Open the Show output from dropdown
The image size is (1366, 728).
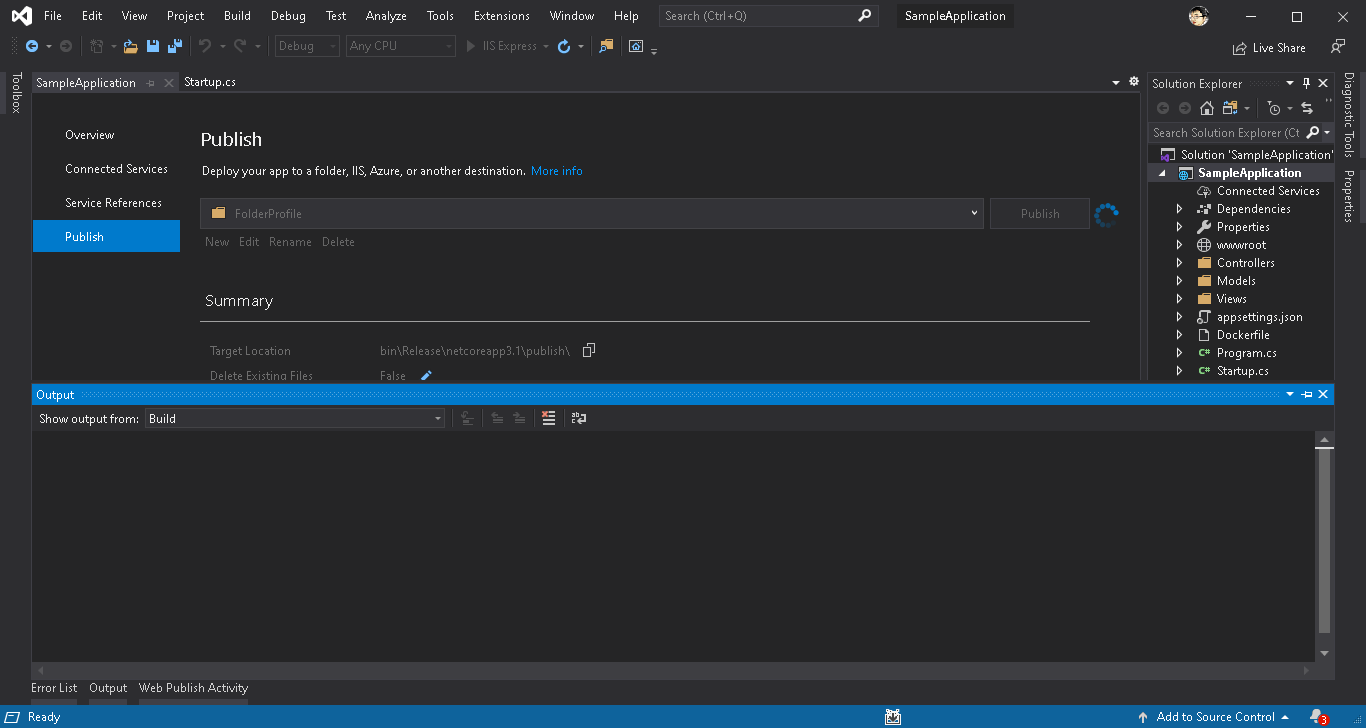click(x=437, y=418)
